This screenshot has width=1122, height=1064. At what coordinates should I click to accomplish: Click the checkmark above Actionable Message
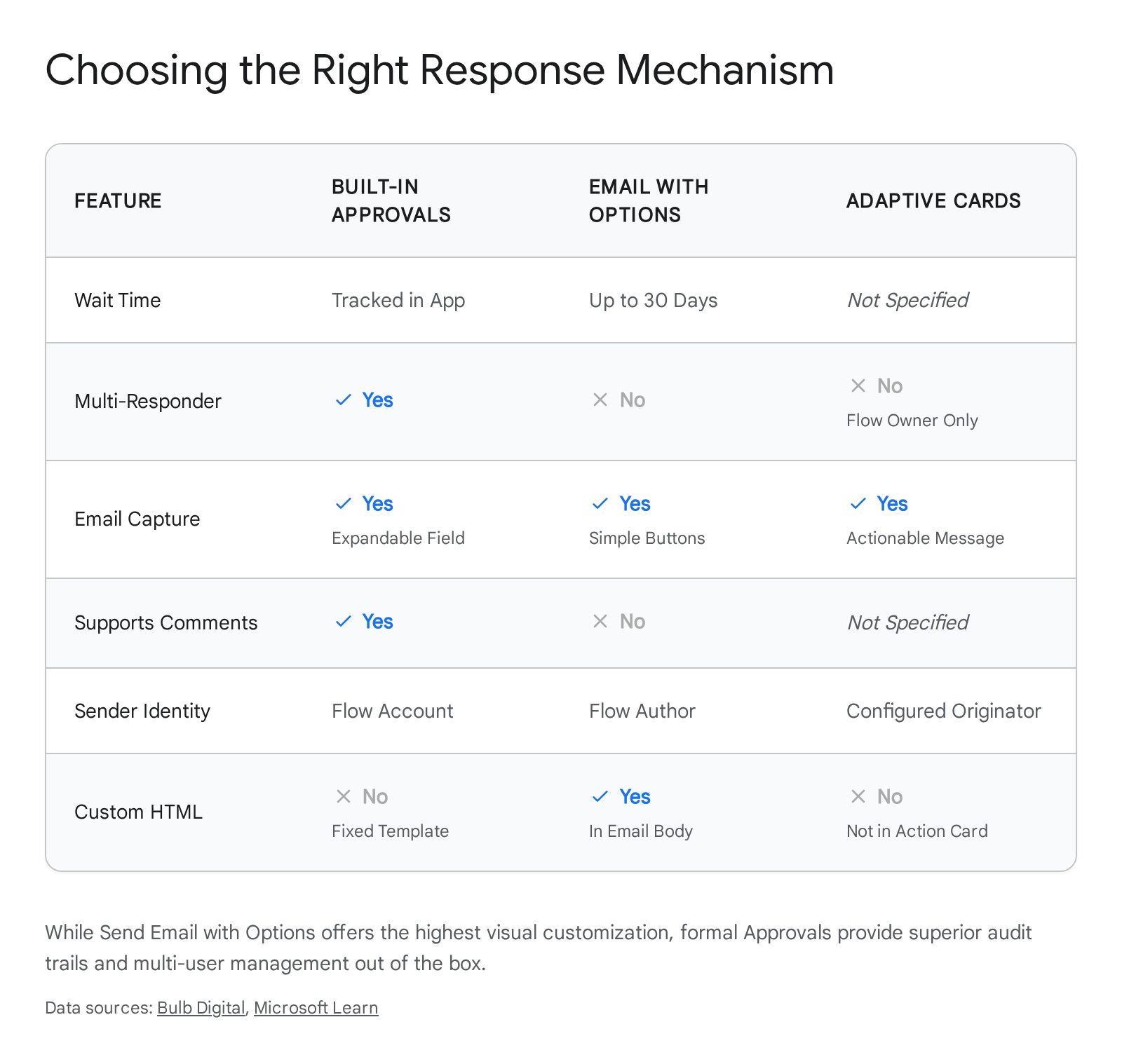[x=858, y=504]
